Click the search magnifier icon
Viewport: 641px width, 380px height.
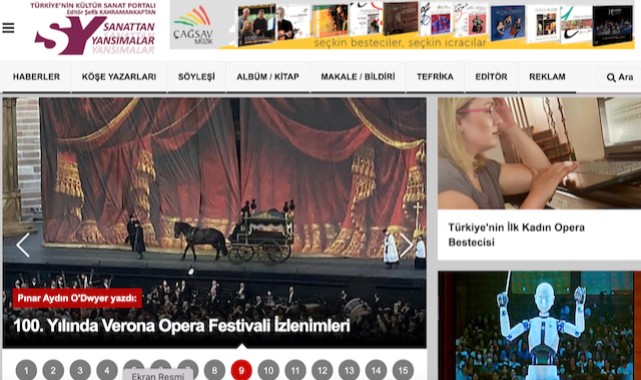tap(611, 77)
